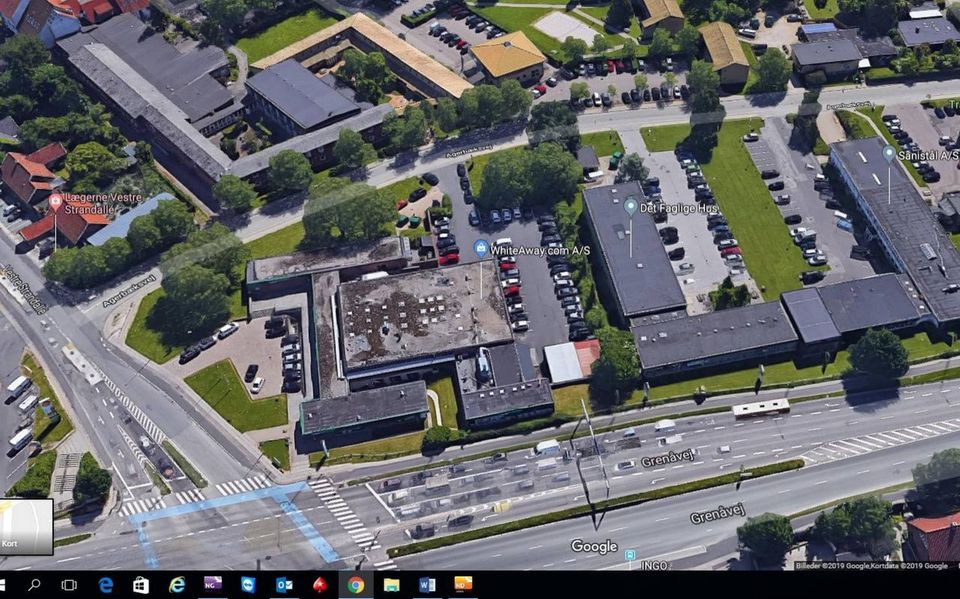The height and width of the screenshot is (599, 960).
Task: Launch Microsoft Edge from taskbar
Action: click(x=105, y=585)
